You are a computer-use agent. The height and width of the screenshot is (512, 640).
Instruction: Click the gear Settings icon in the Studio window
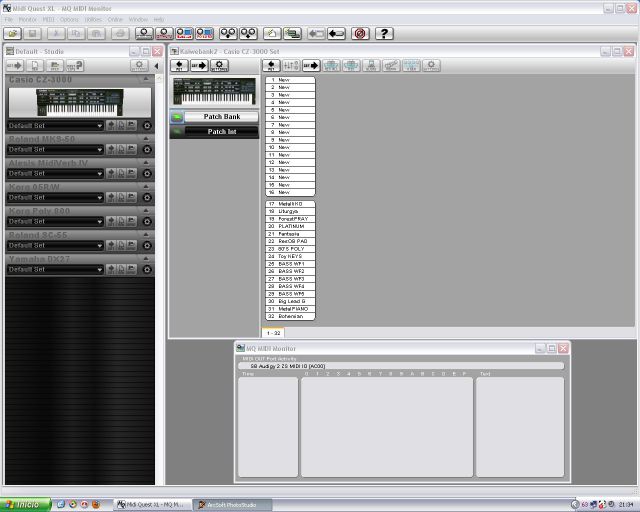pyautogui.click(x=139, y=65)
